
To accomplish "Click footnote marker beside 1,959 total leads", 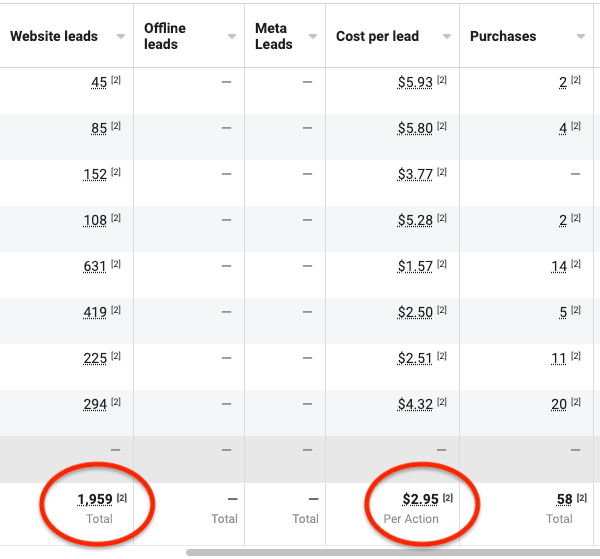I will click(x=122, y=498).
